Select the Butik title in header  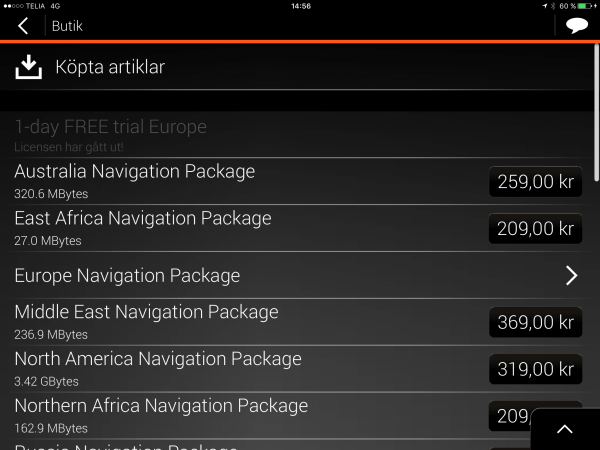pyautogui.click(x=67, y=26)
